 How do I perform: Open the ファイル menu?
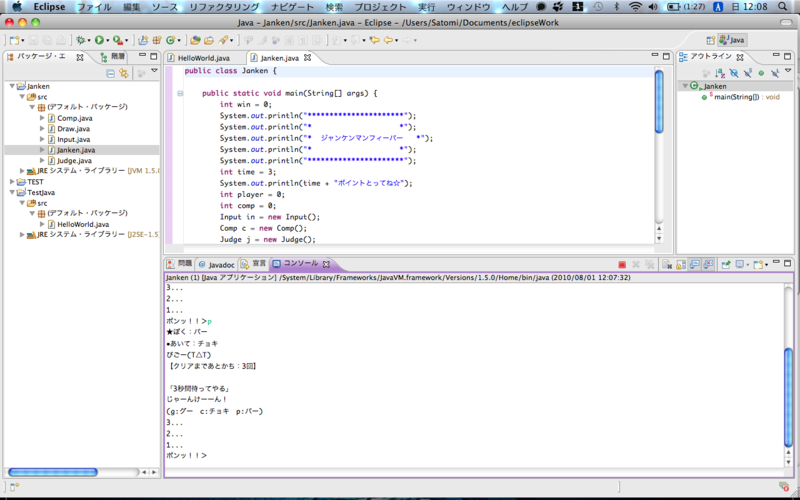click(94, 7)
